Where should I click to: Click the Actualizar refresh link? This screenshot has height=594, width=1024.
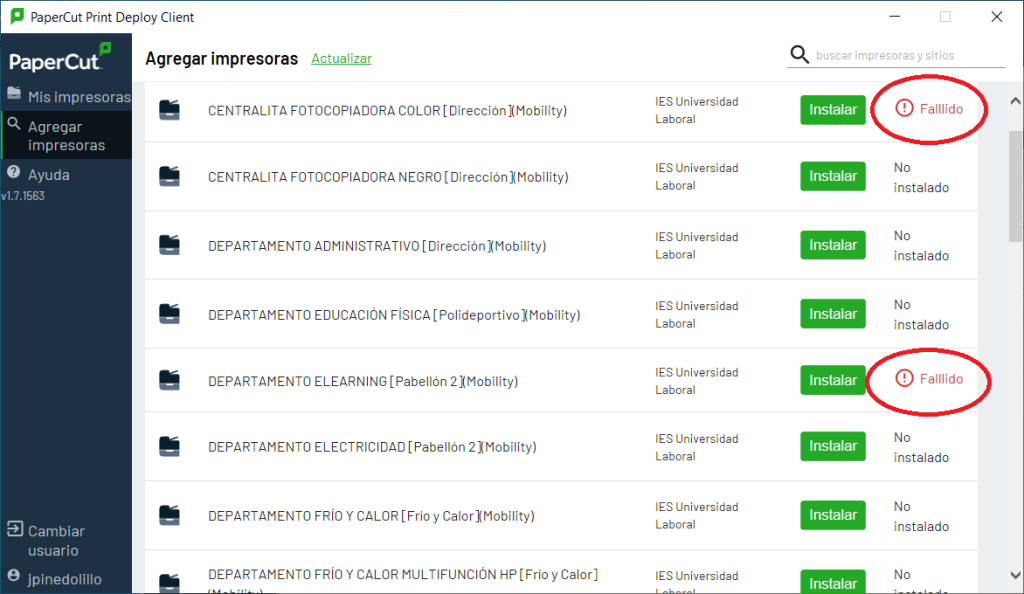(x=341, y=59)
